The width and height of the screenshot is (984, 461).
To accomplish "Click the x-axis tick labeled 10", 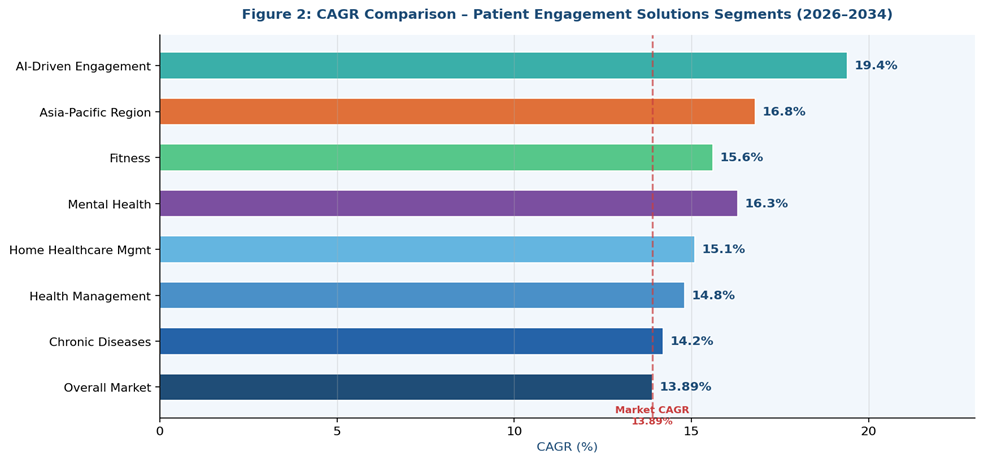I will click(514, 431).
